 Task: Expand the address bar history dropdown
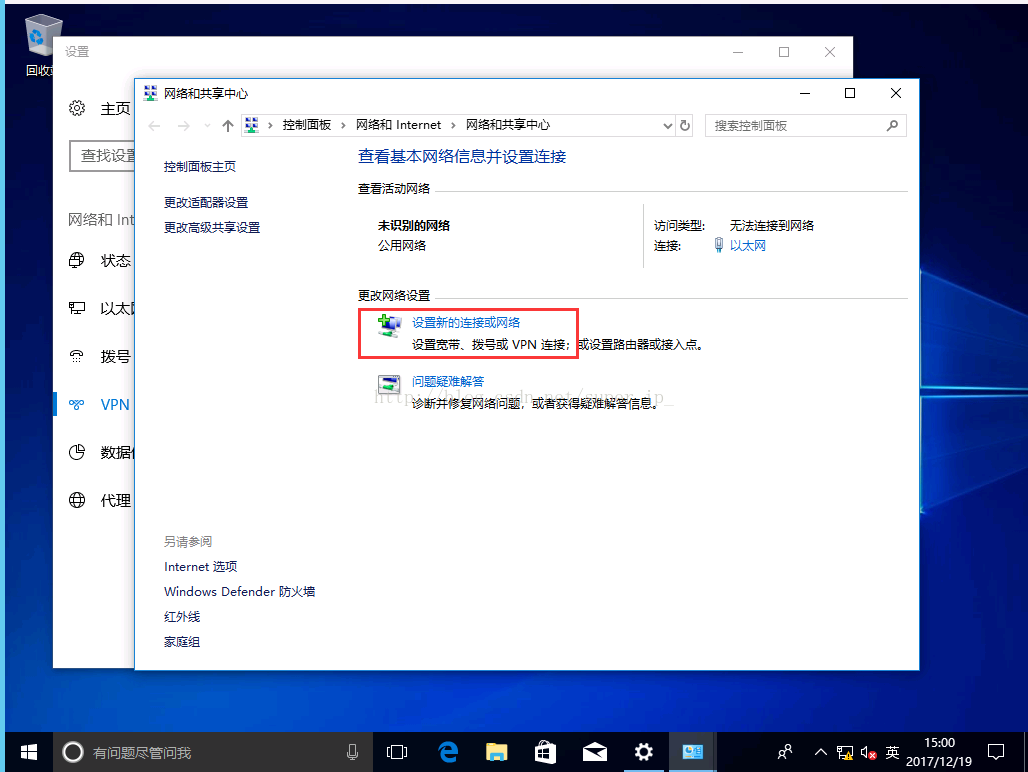(x=667, y=126)
